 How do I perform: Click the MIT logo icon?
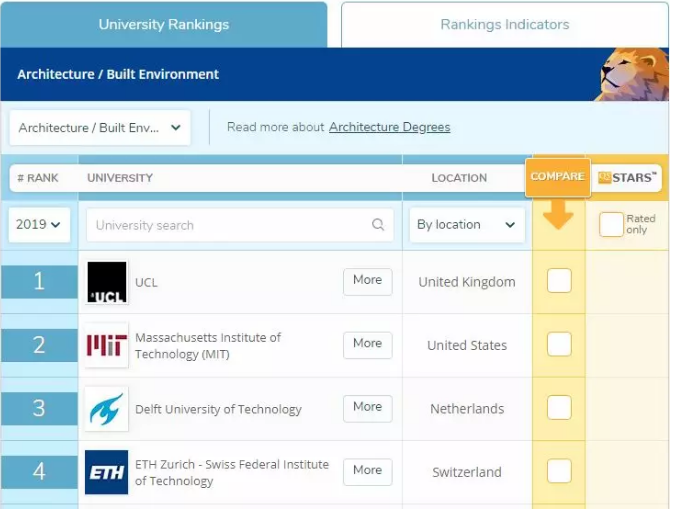tap(107, 346)
